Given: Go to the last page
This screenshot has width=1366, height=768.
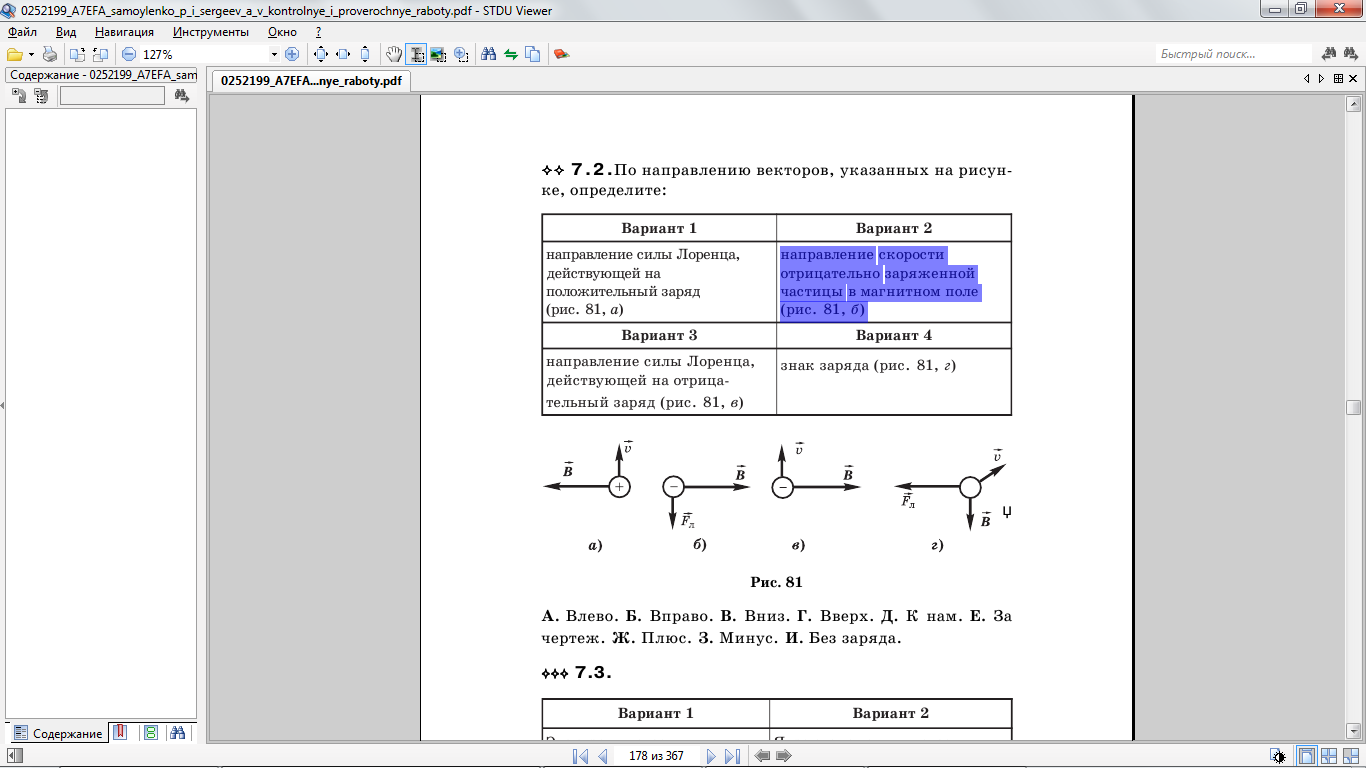Looking at the screenshot, I should [732, 756].
